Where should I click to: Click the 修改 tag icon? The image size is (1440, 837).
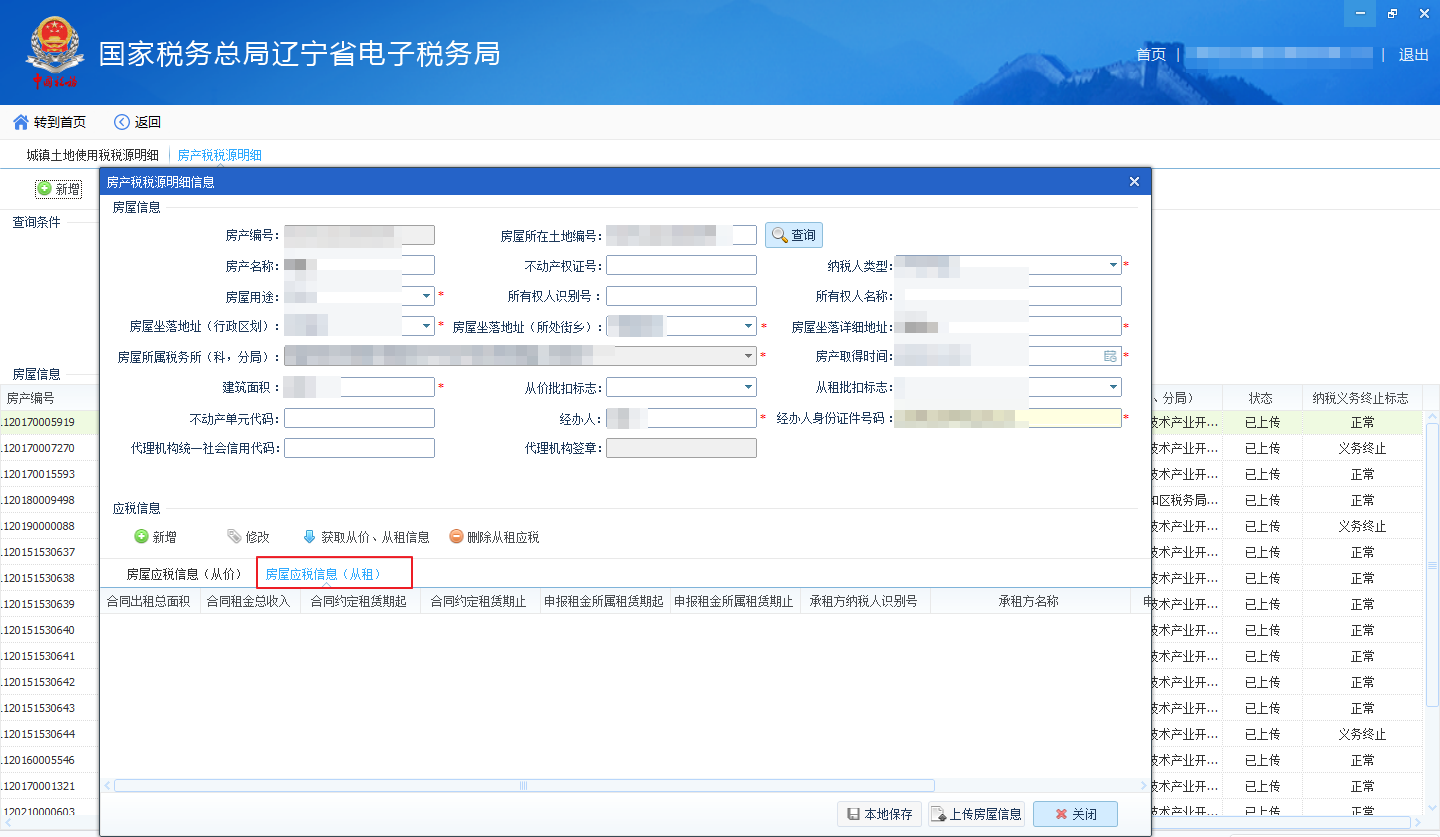234,537
